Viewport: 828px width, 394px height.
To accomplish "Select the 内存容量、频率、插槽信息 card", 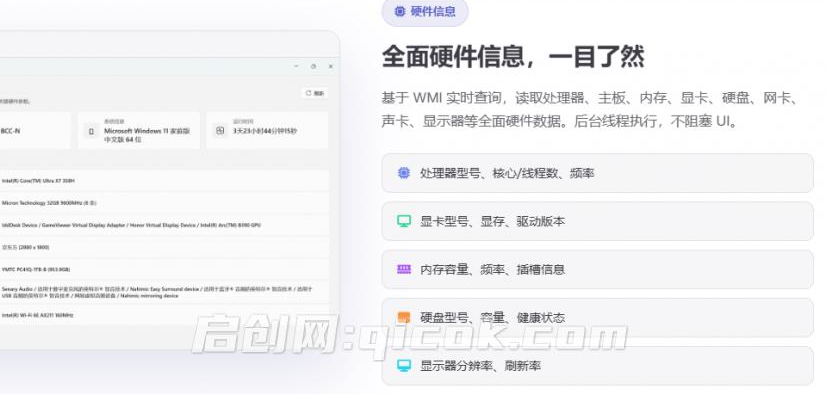I will coord(598,269).
